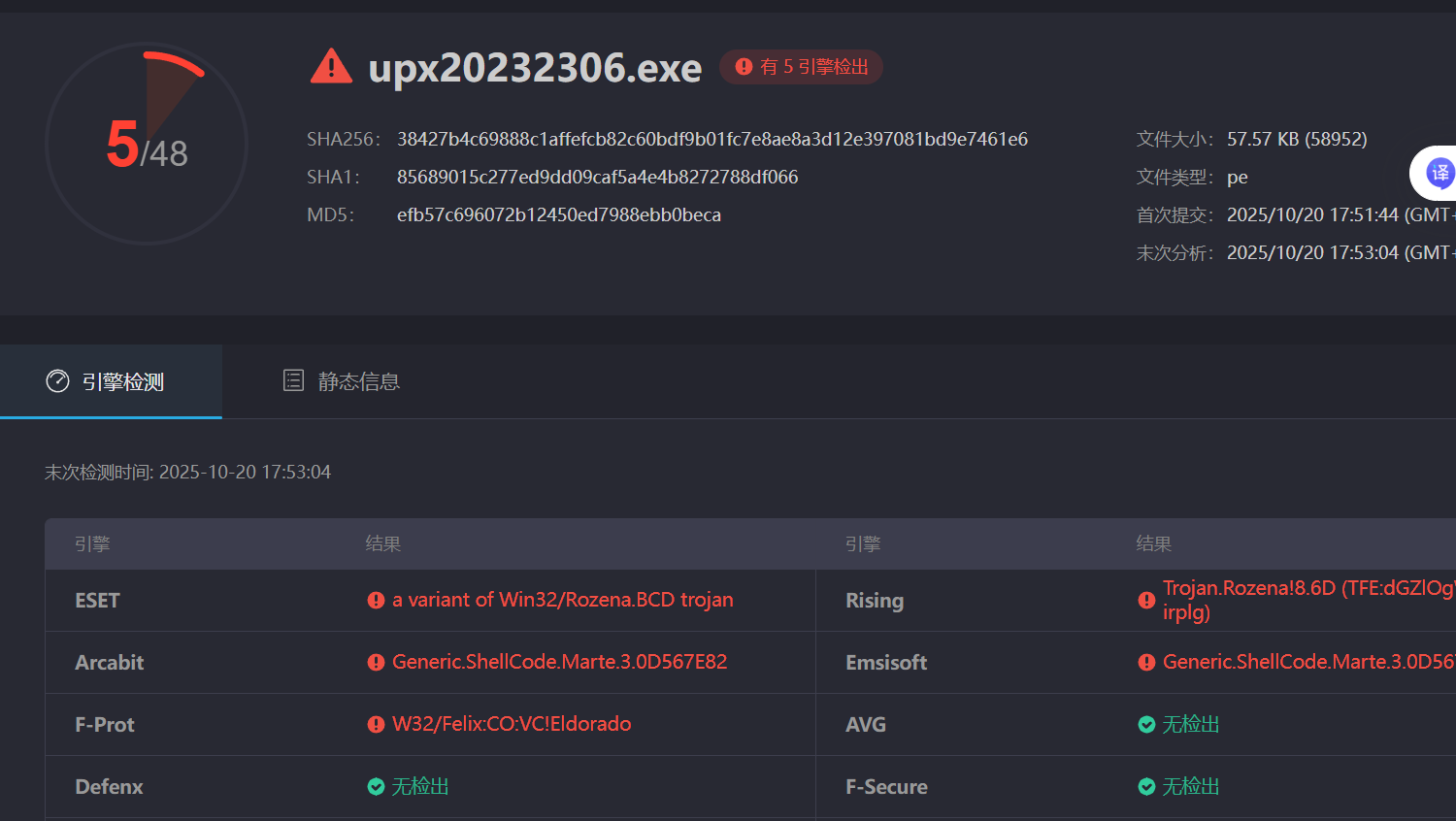Click the alert icon in the ESET result
This screenshot has width=1456, height=821.
pos(376,601)
